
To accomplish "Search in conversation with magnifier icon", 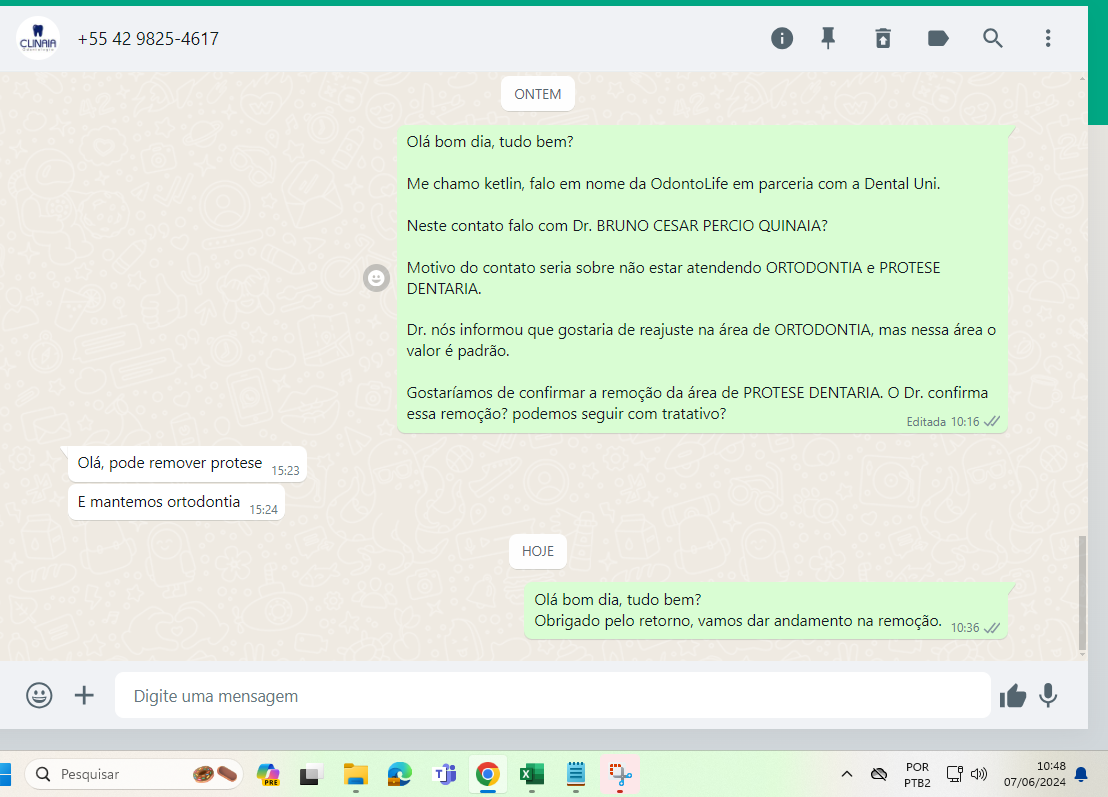I will [993, 38].
